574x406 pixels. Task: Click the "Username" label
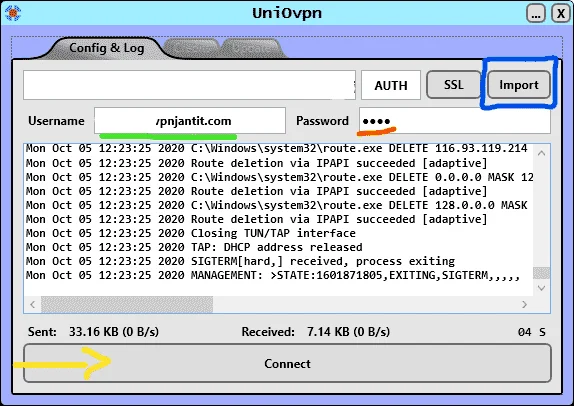point(56,121)
